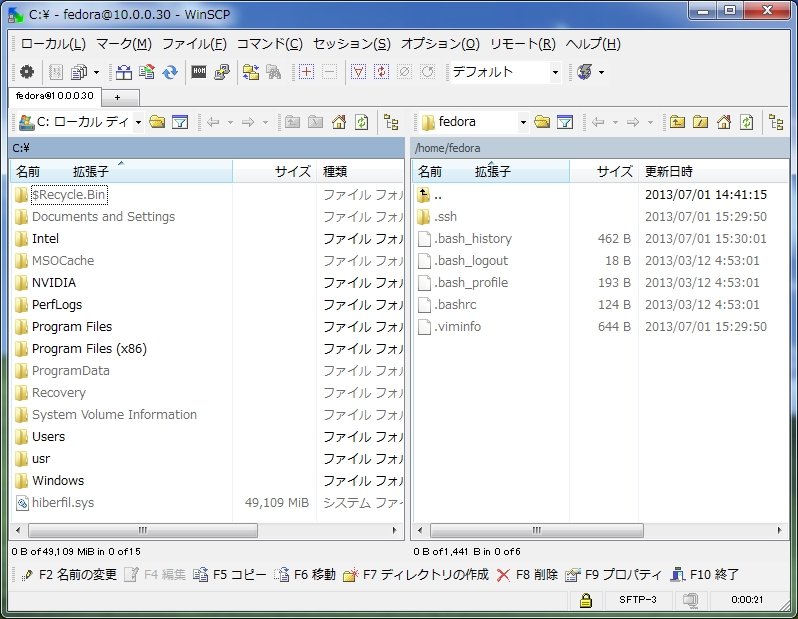Go to local home directory icon
Screen dimensions: 798x619
(x=339, y=122)
